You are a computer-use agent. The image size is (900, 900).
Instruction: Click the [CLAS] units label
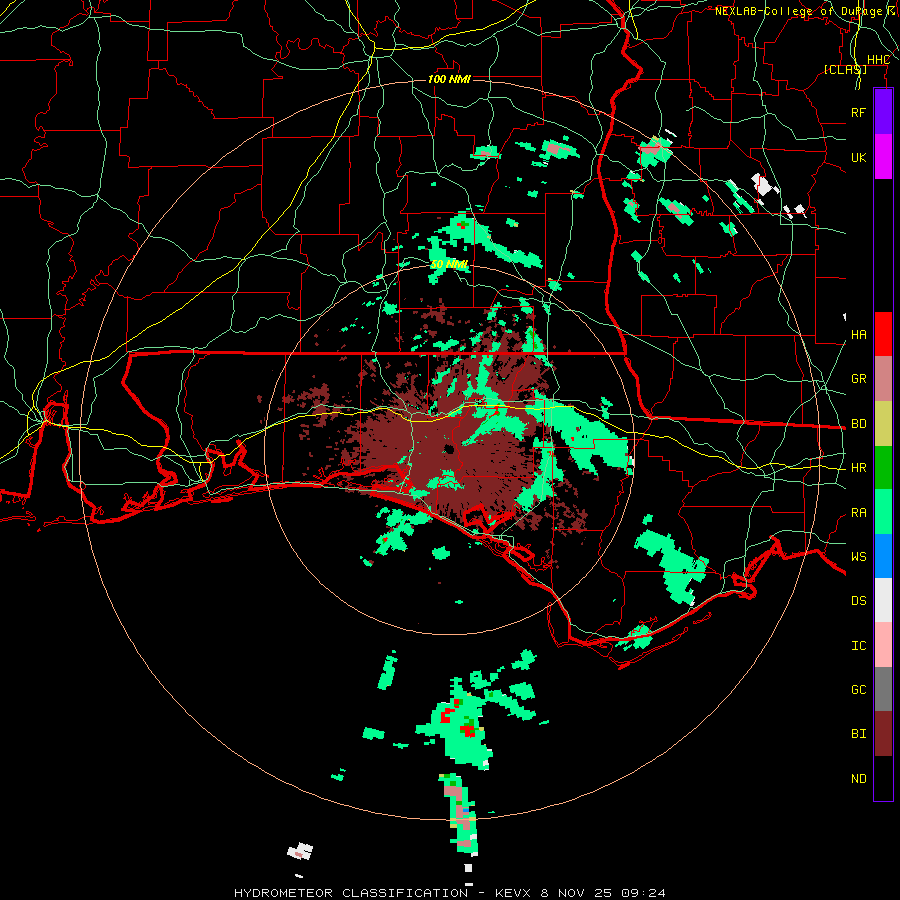pos(845,69)
